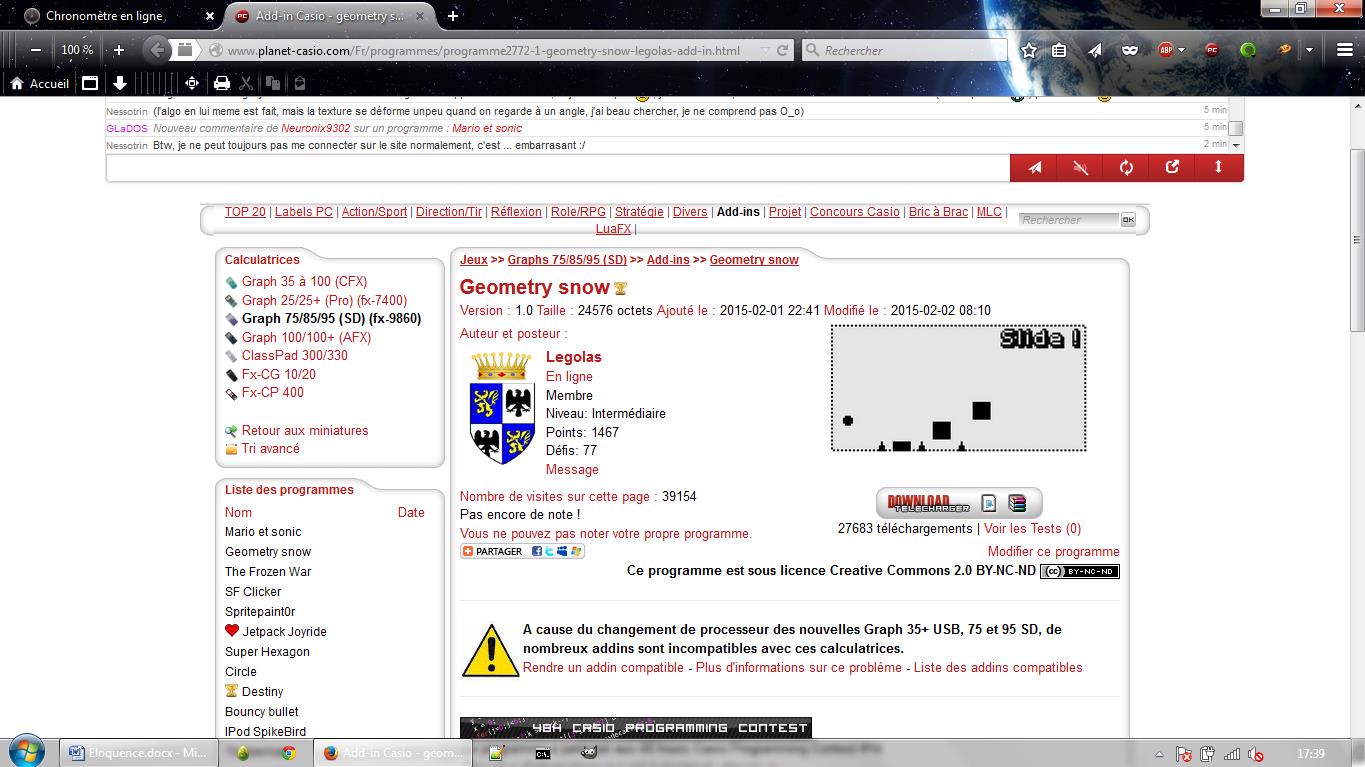Open new browser tab
1365x767 pixels.
[x=453, y=16]
